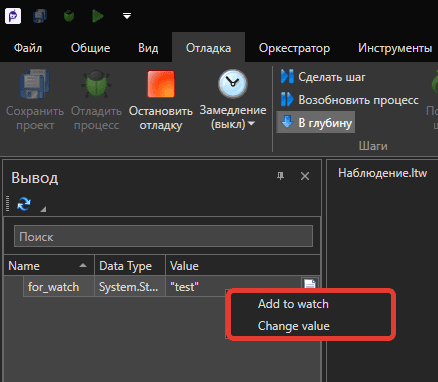Expand toolbar options arrow beside refresh
The height and width of the screenshot is (382, 438).
[x=43, y=209]
